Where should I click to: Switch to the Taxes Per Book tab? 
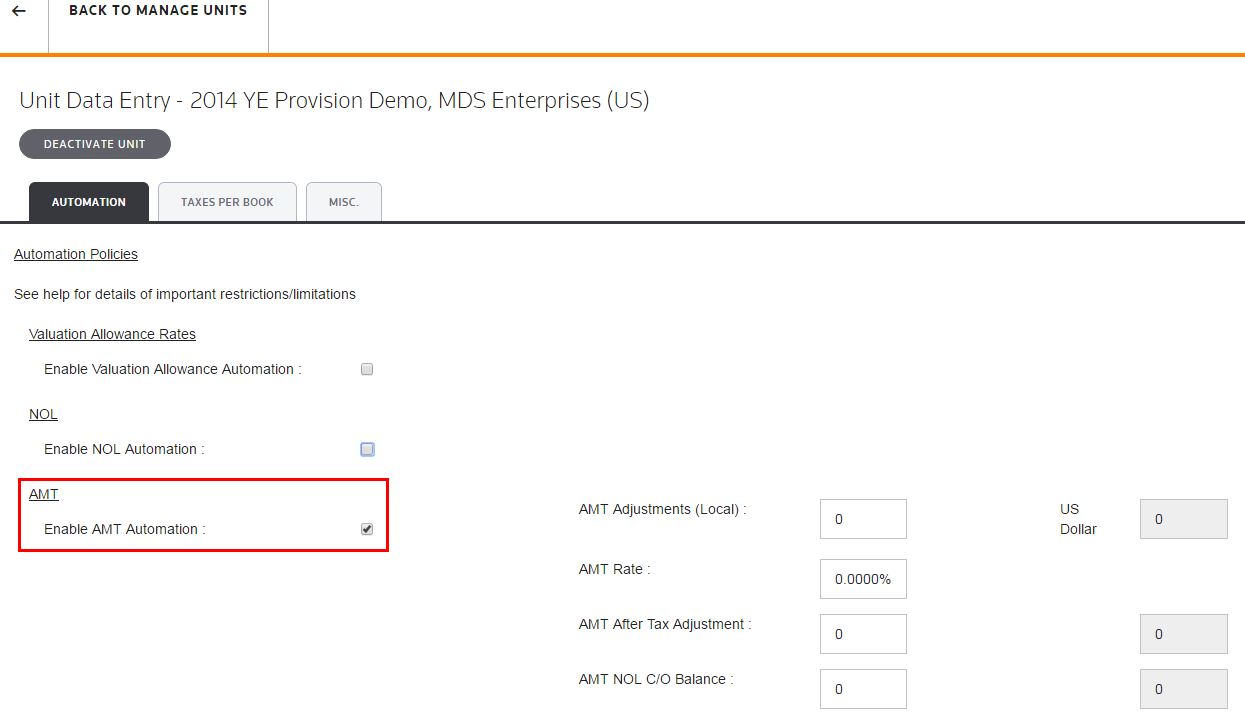(227, 202)
